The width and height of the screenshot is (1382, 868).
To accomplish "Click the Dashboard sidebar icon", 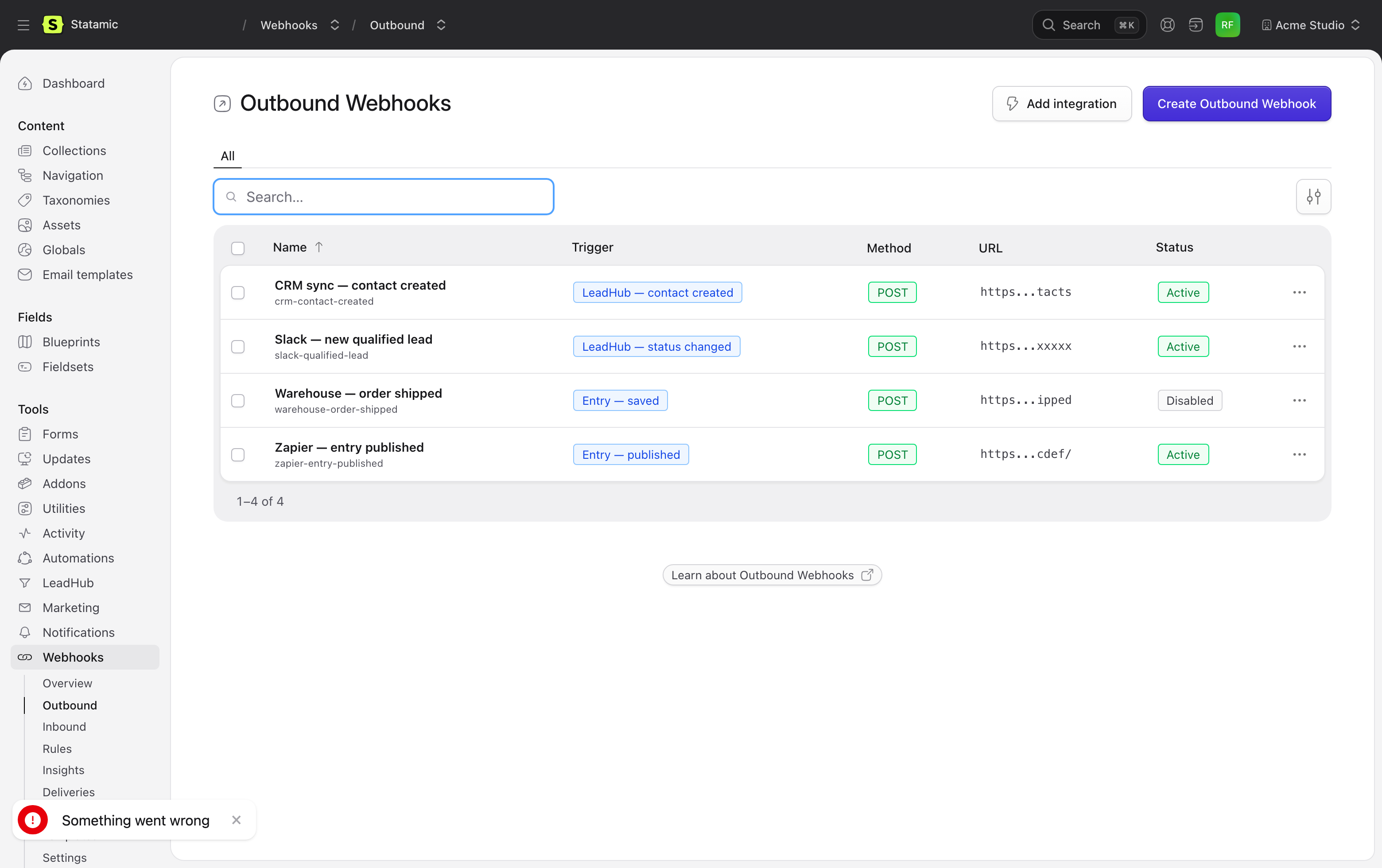I will [x=25, y=83].
